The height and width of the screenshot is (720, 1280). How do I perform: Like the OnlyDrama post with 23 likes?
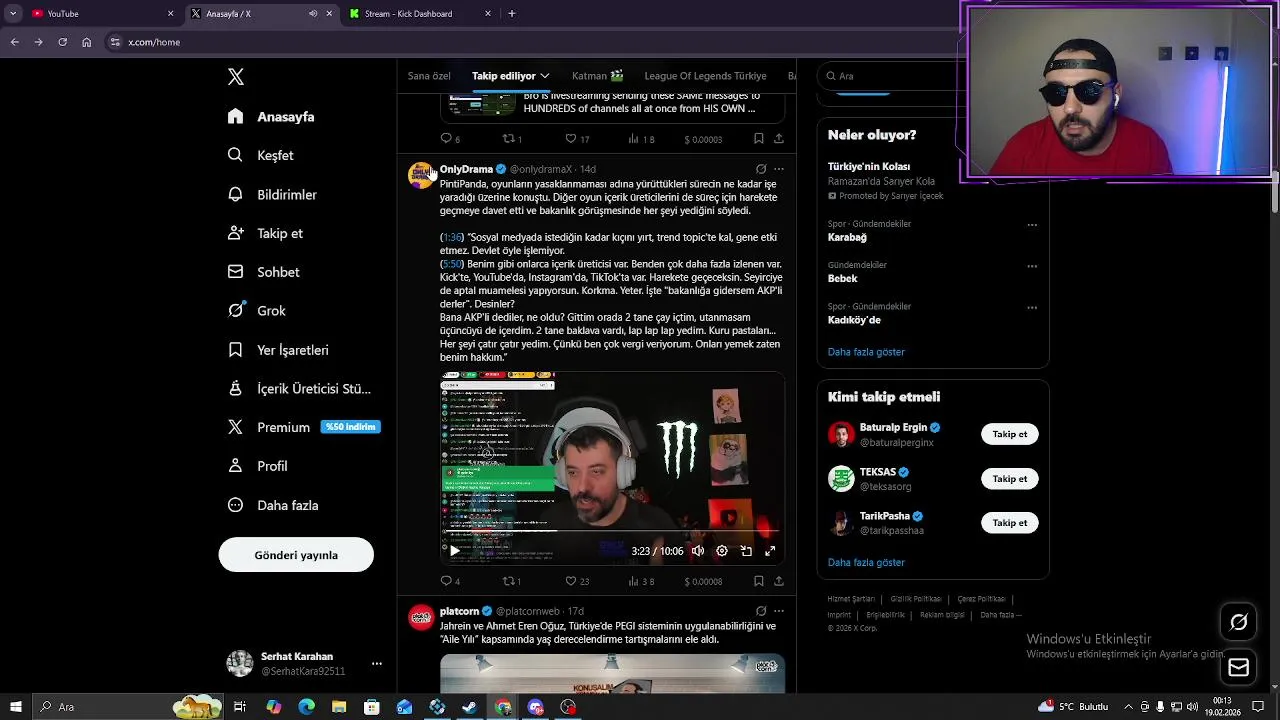(x=577, y=581)
